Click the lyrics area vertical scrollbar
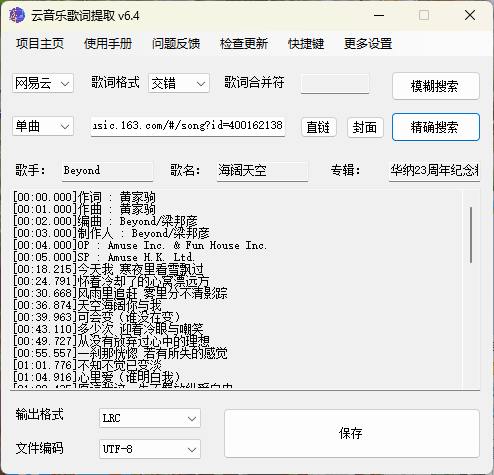This screenshot has width=494, height=475. pos(471,289)
